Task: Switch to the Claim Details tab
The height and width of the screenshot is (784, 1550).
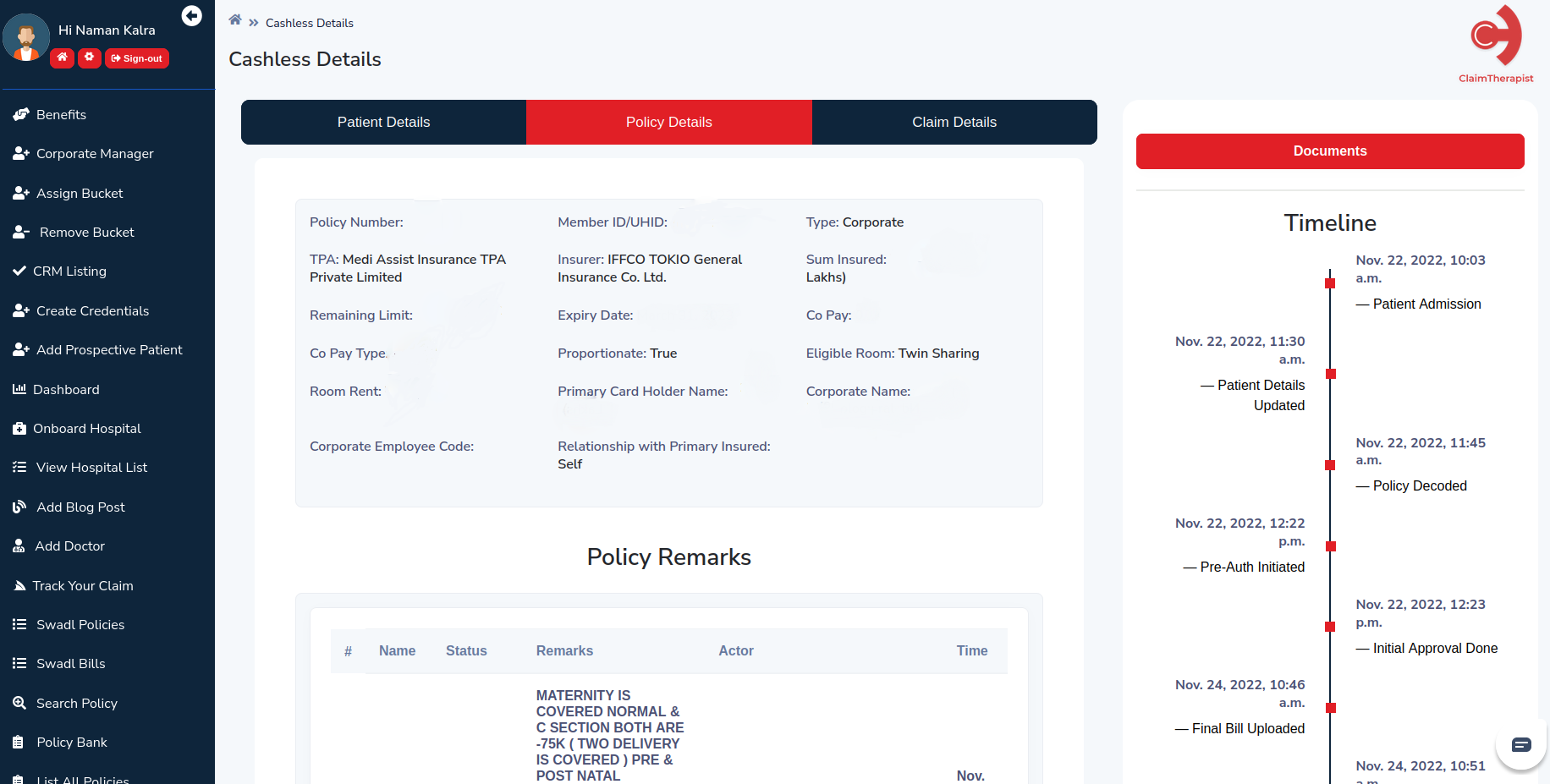Action: (954, 123)
